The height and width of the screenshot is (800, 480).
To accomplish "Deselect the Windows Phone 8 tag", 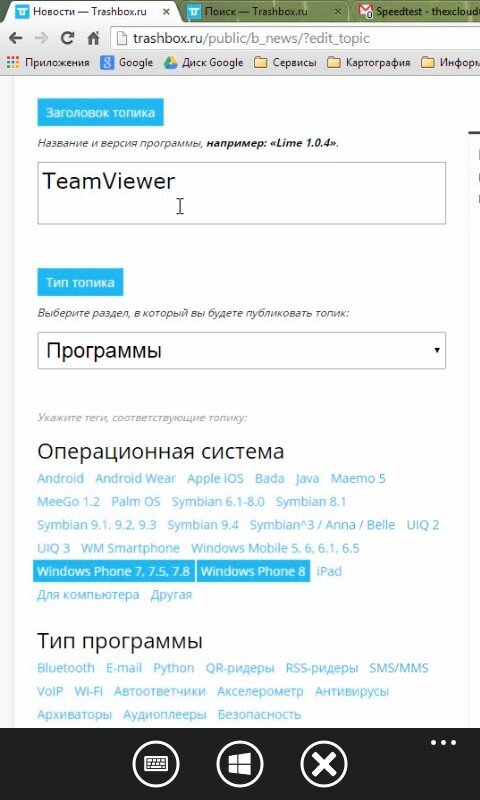I will click(253, 571).
